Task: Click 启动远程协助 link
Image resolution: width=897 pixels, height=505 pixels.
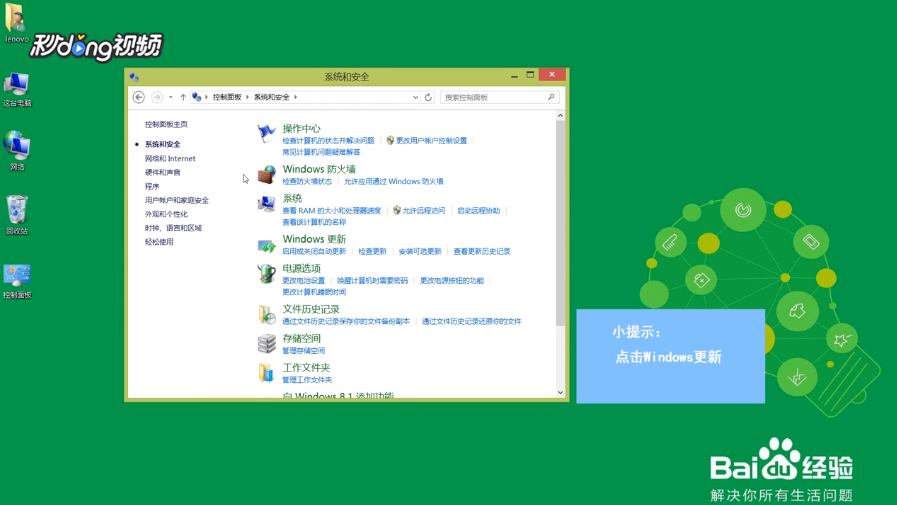Action: coord(479,210)
